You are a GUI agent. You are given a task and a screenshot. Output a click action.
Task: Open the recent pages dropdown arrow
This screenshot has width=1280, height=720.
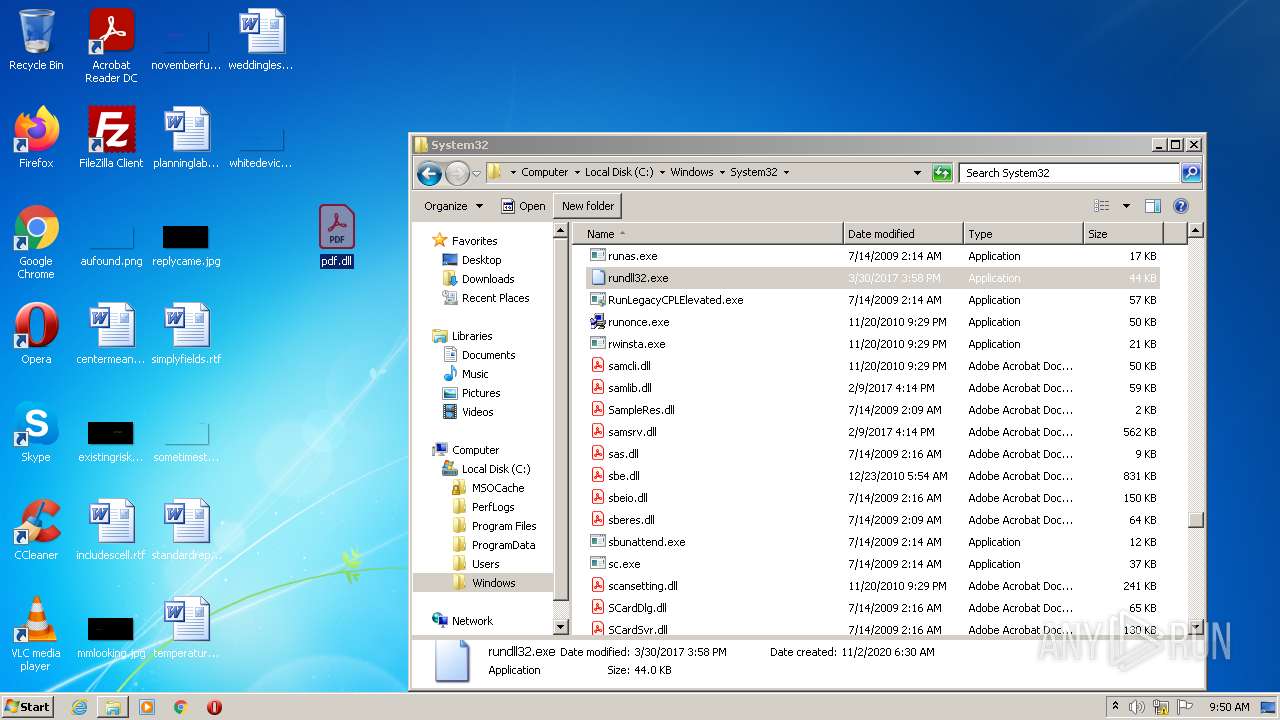click(x=477, y=173)
